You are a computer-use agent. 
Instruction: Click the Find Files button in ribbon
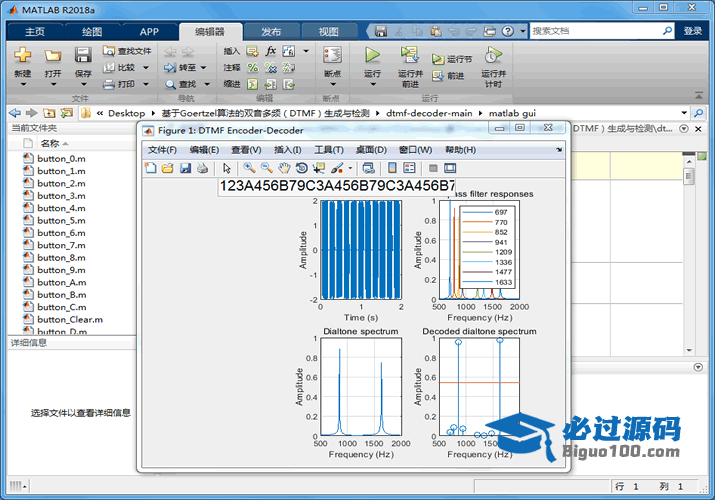(x=127, y=51)
